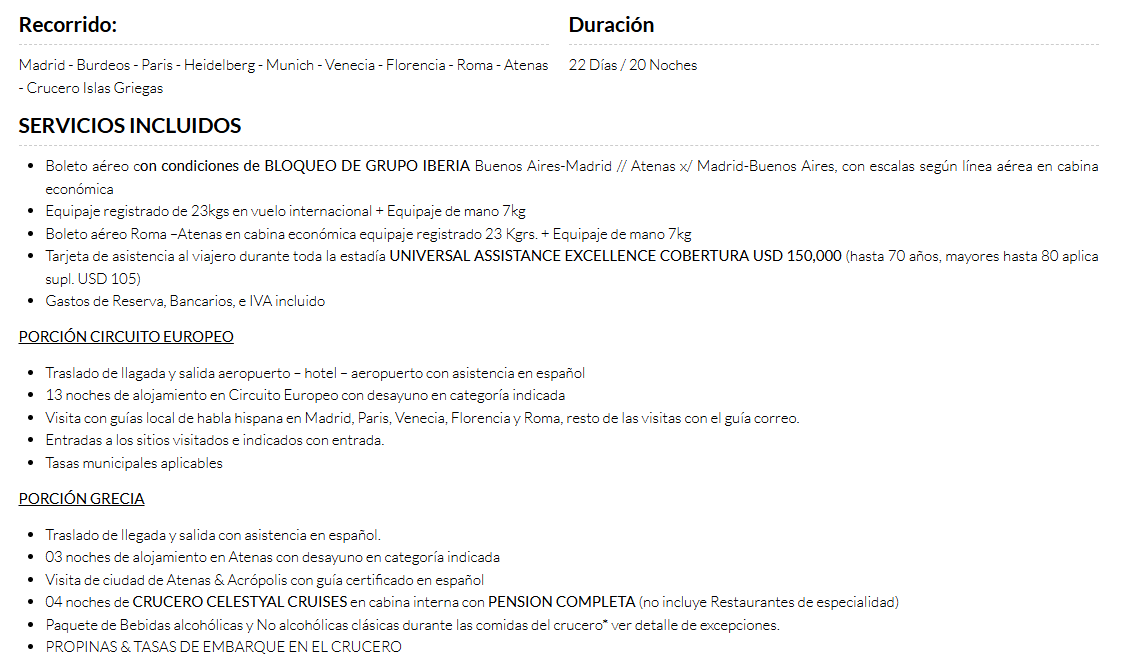
Task: Click '- Crucero Islas Griegas' route text
Action: pyautogui.click(x=91, y=88)
